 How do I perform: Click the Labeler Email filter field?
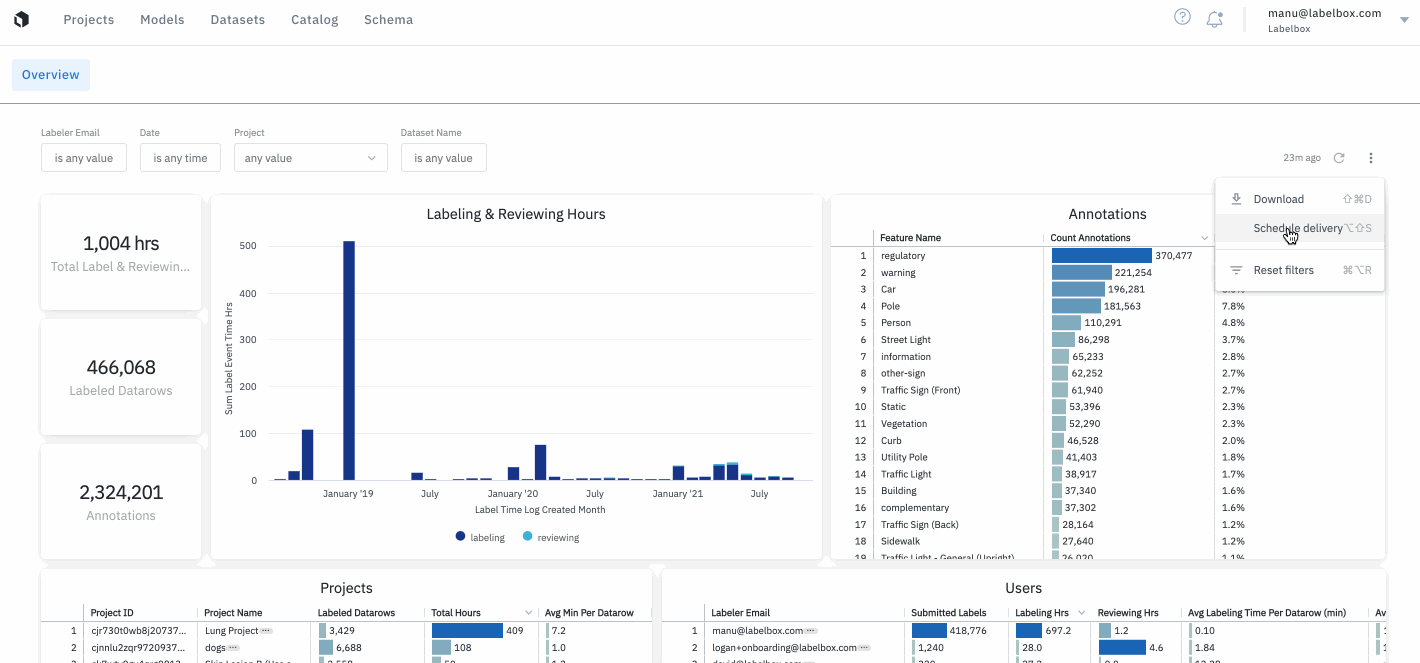84,158
